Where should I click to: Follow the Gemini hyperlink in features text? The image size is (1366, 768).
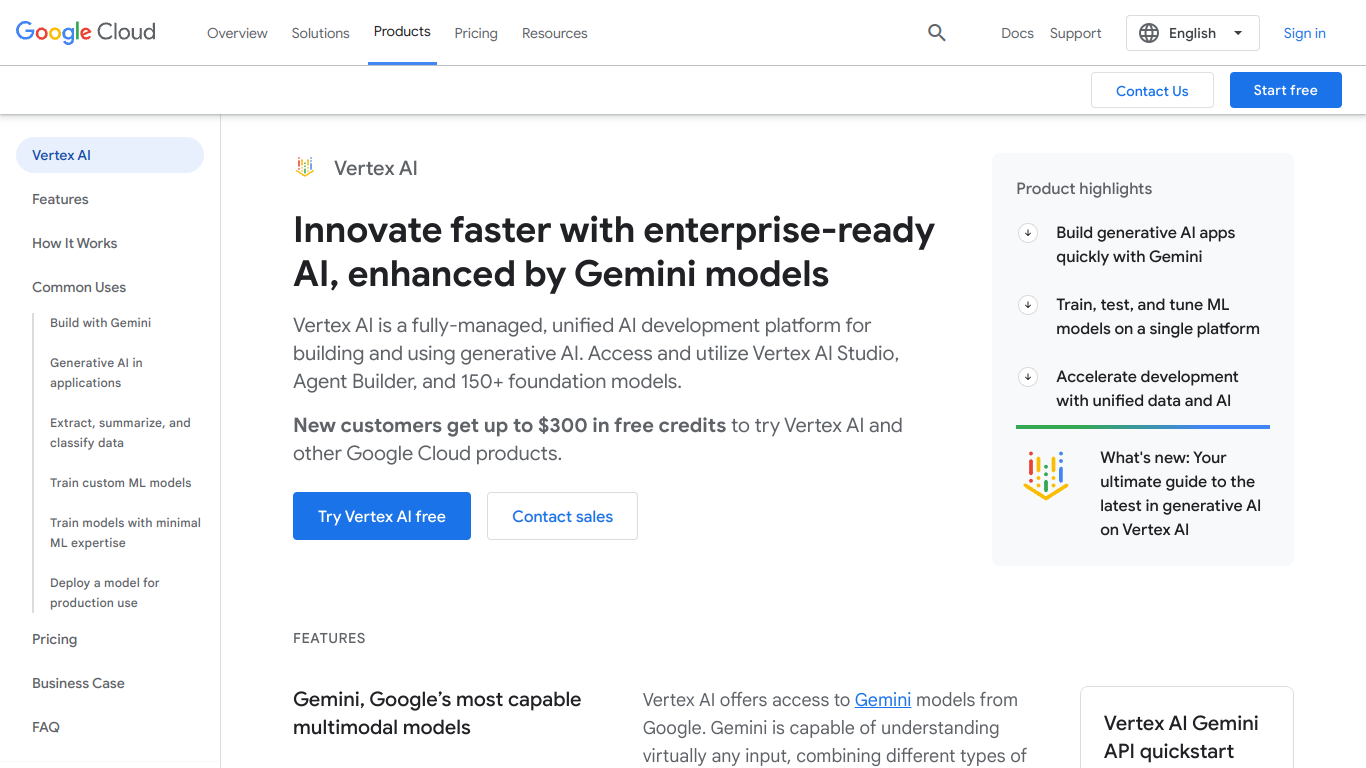(x=883, y=700)
